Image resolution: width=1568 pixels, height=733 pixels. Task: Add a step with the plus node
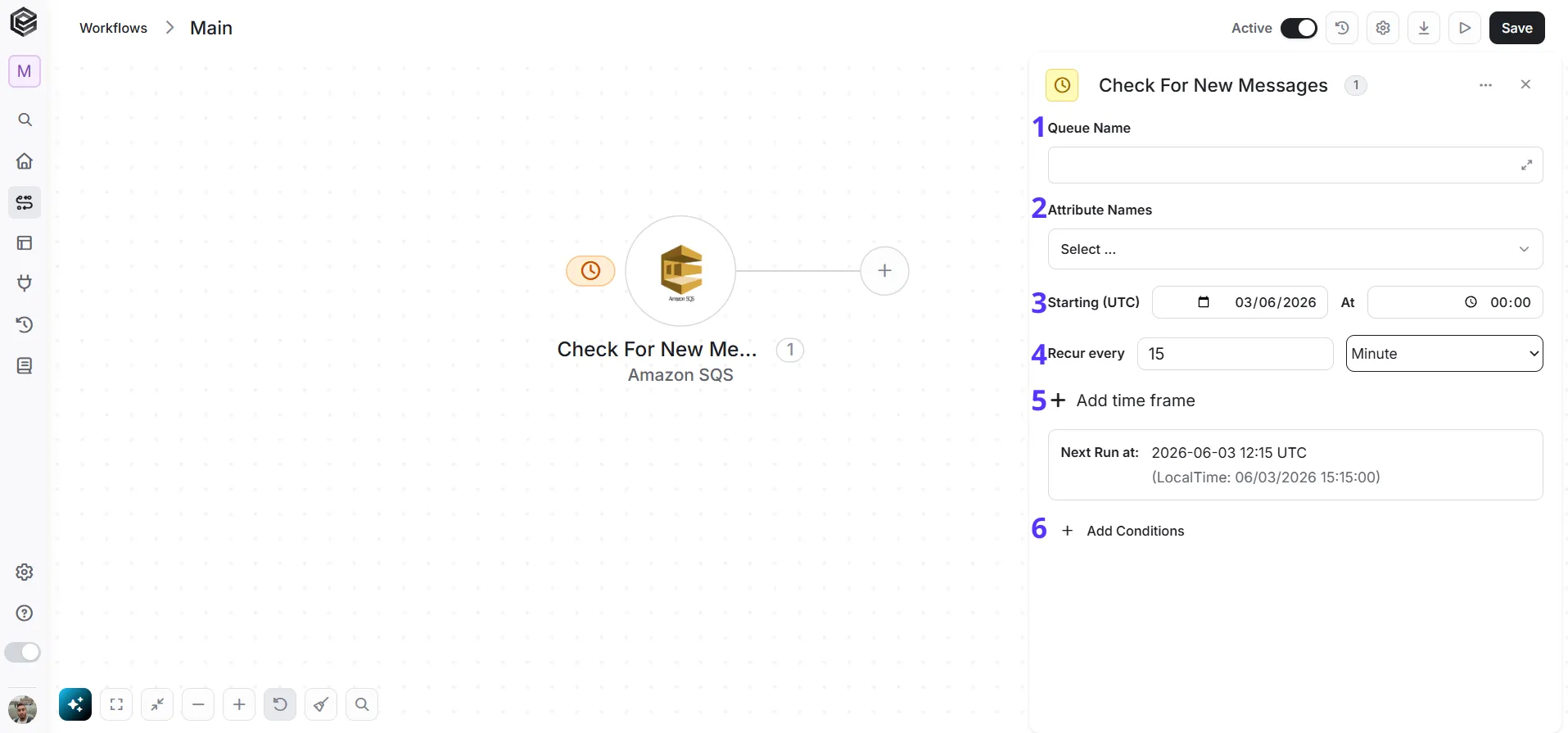tap(884, 270)
